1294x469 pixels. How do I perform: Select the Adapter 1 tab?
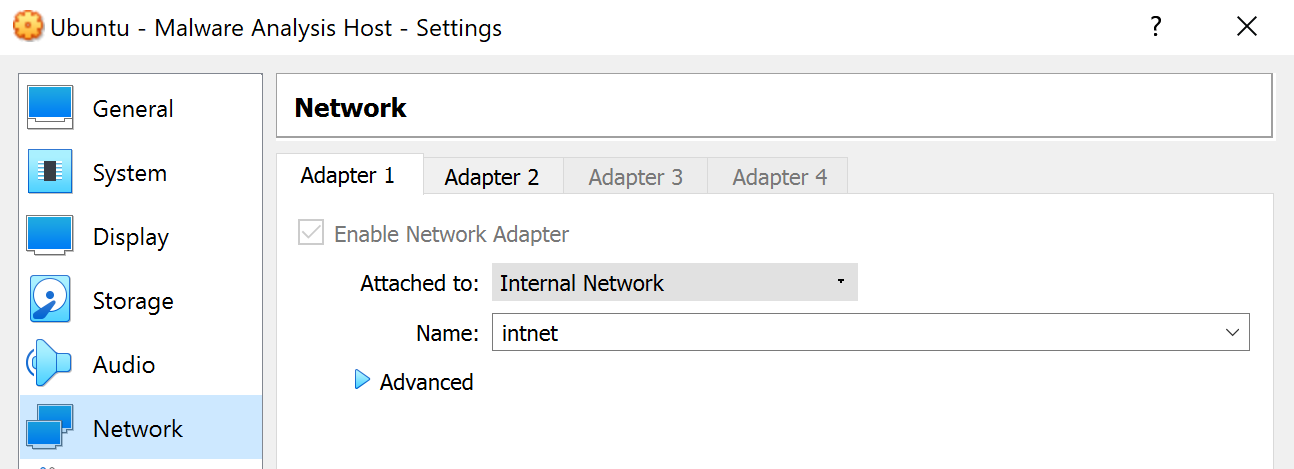tap(348, 176)
